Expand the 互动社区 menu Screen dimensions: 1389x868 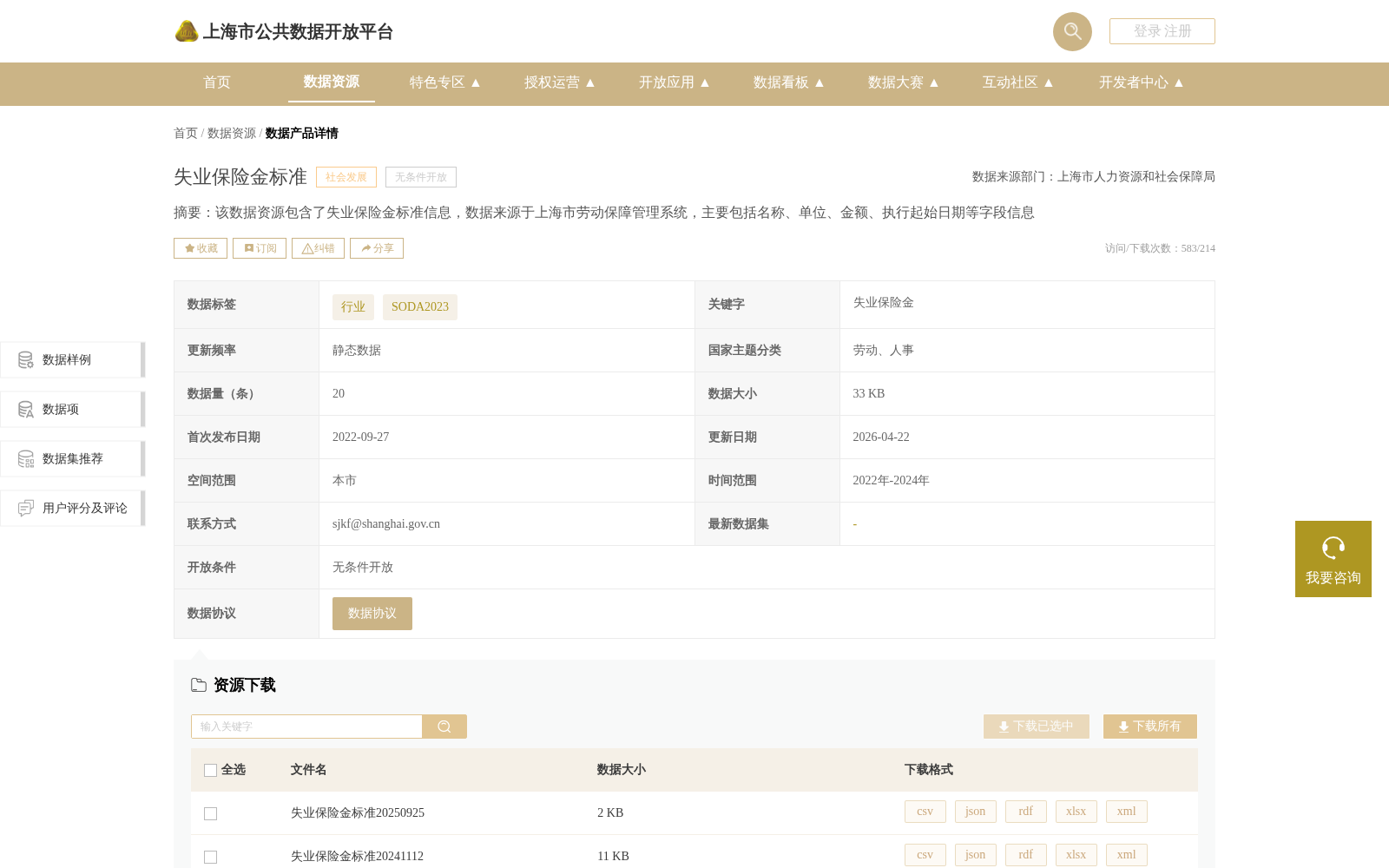[x=1017, y=82]
